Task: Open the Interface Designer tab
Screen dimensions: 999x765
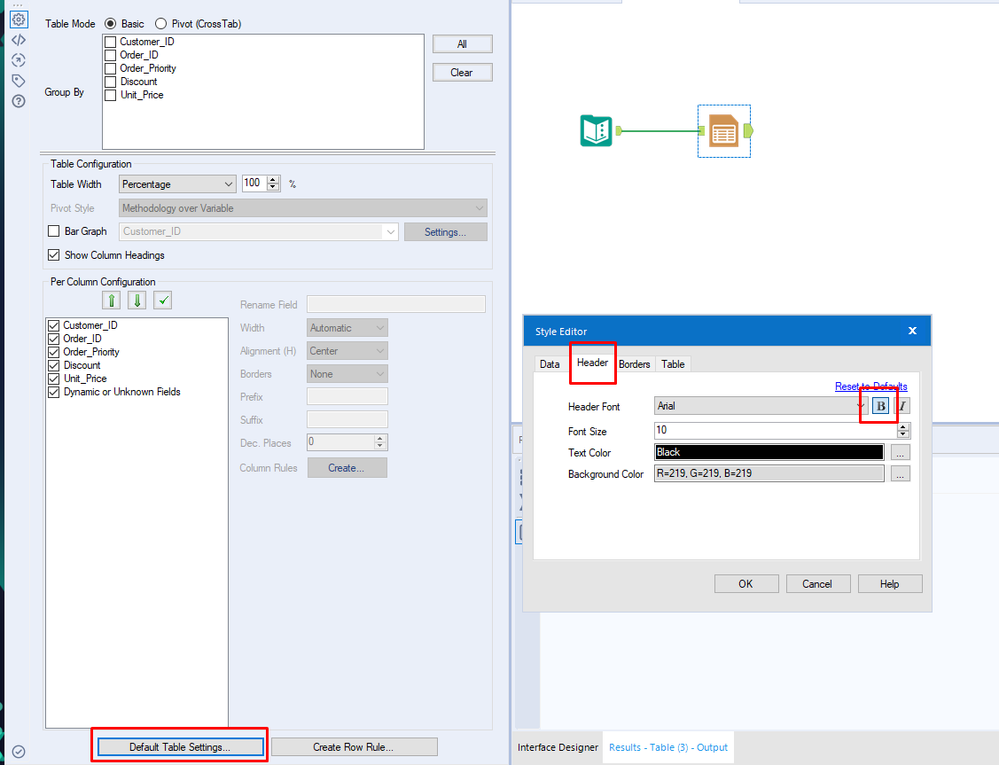Action: coord(557,747)
